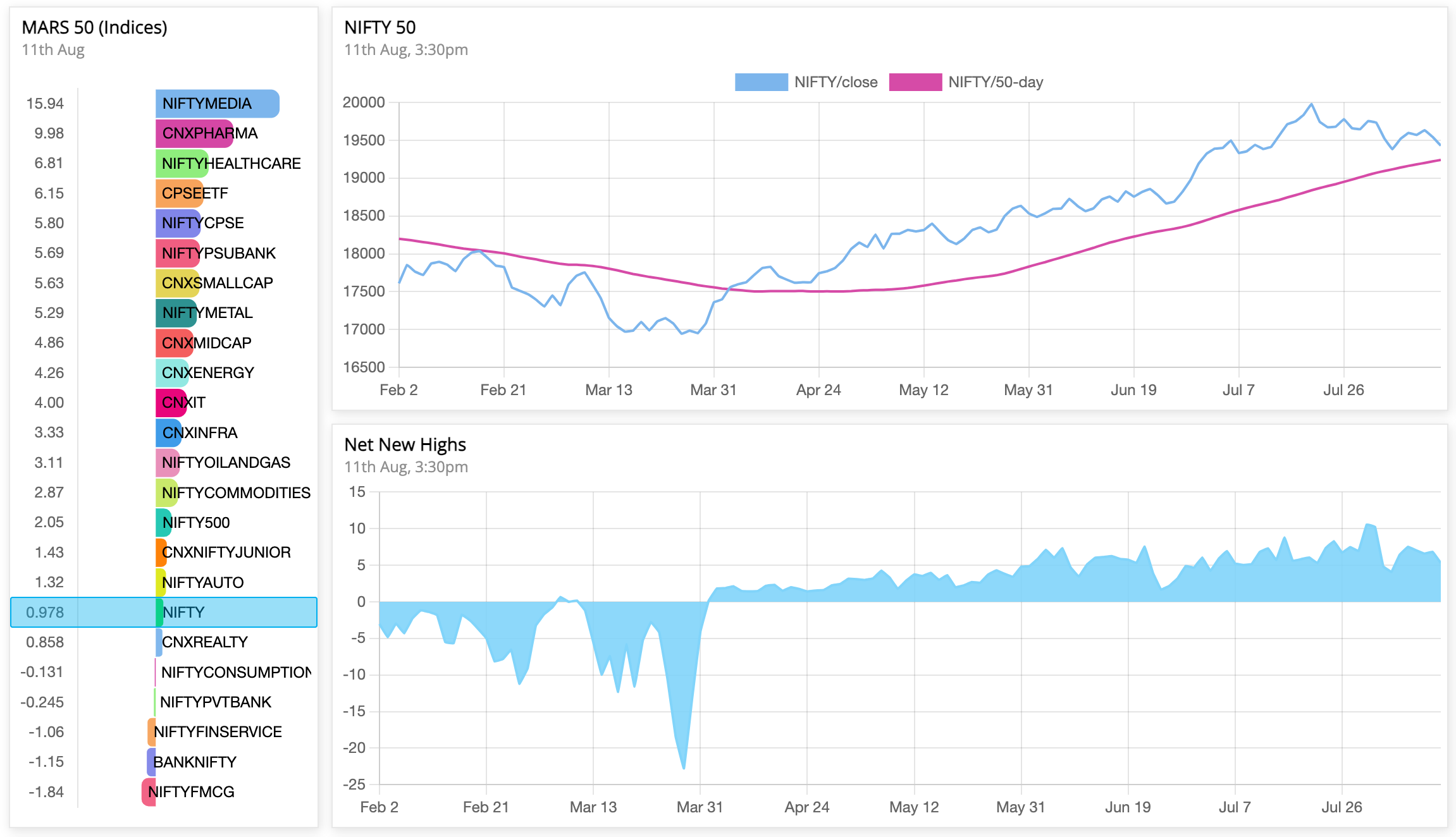This screenshot has height=837, width=1456.
Task: Click the NIFTYFINSERVICE bar
Action: coord(151,732)
